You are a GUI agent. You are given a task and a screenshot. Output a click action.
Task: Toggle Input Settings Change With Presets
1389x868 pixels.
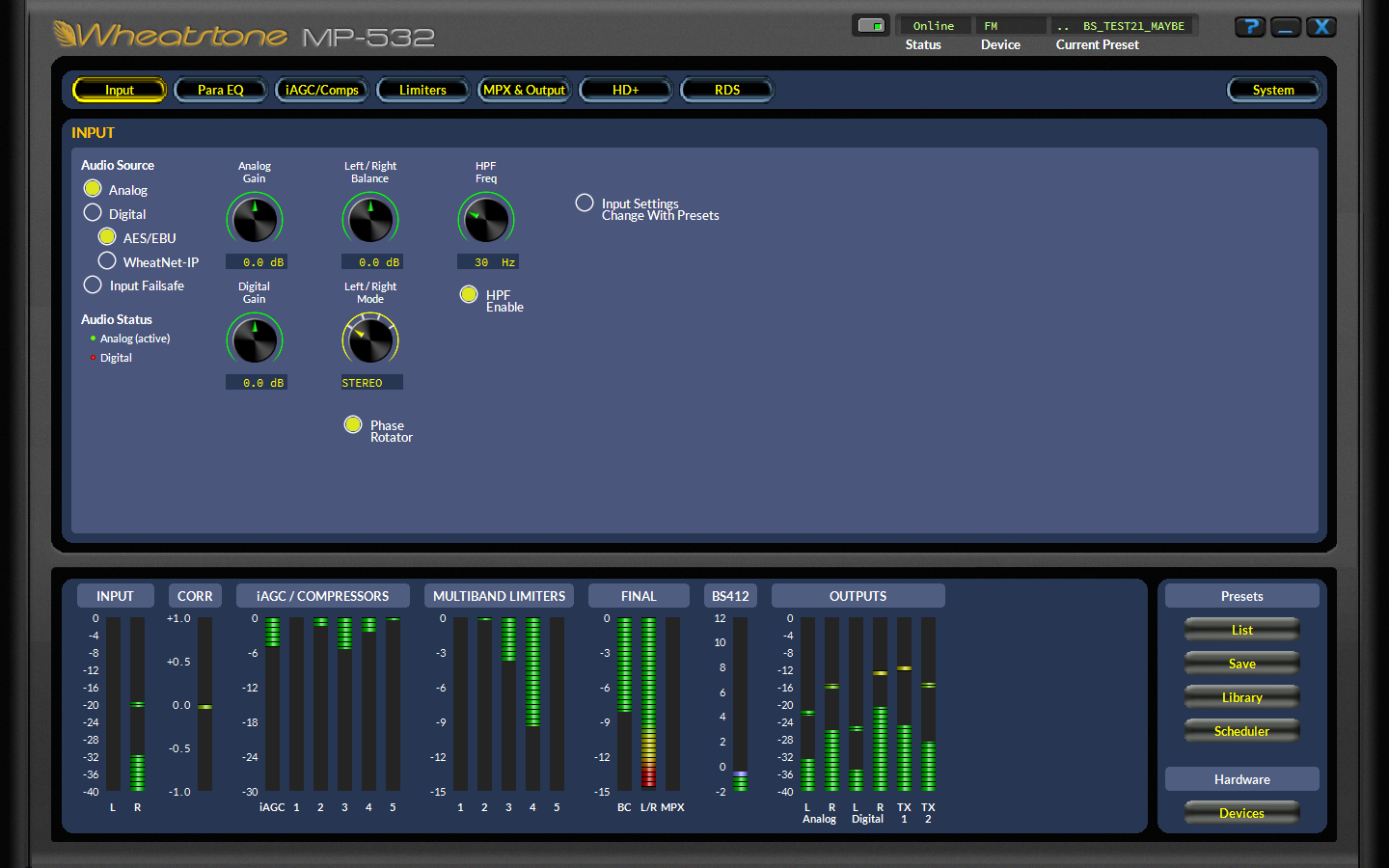point(585,203)
